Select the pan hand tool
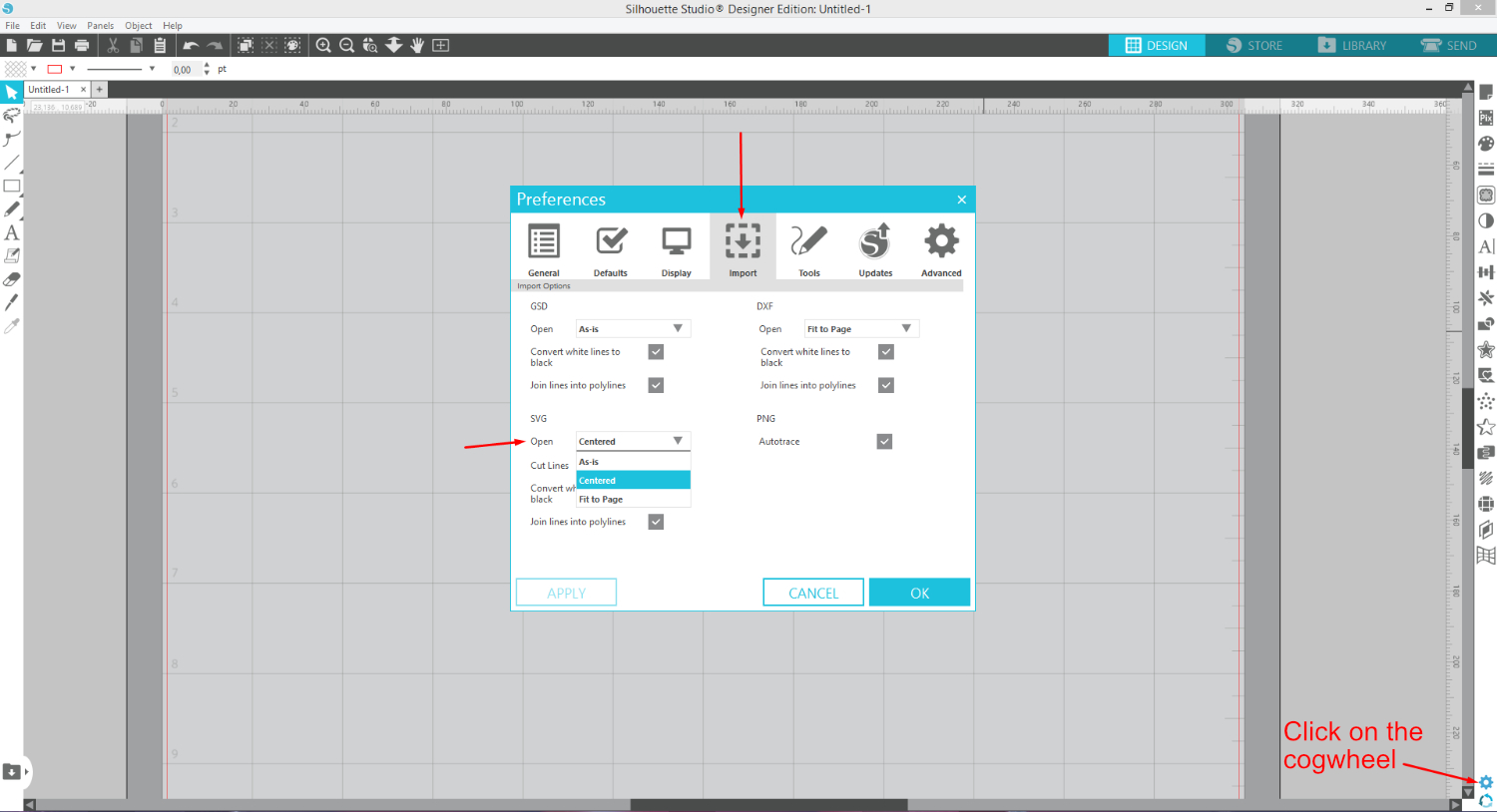 tap(417, 45)
